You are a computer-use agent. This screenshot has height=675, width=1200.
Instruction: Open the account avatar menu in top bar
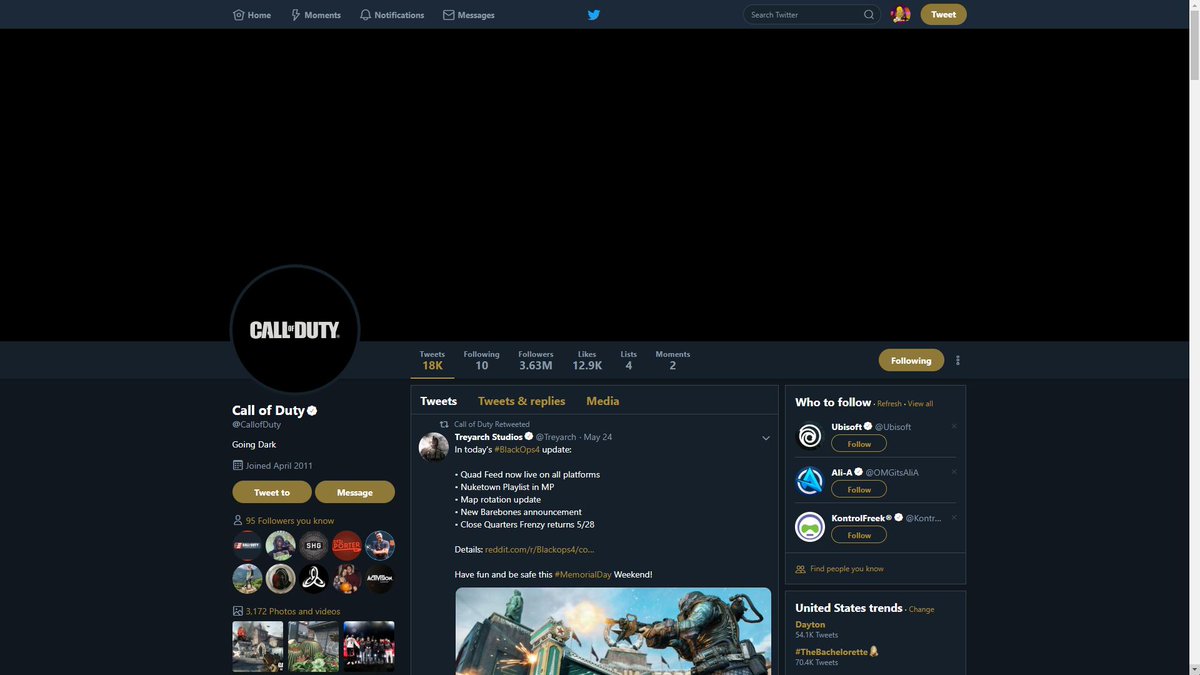click(x=901, y=14)
